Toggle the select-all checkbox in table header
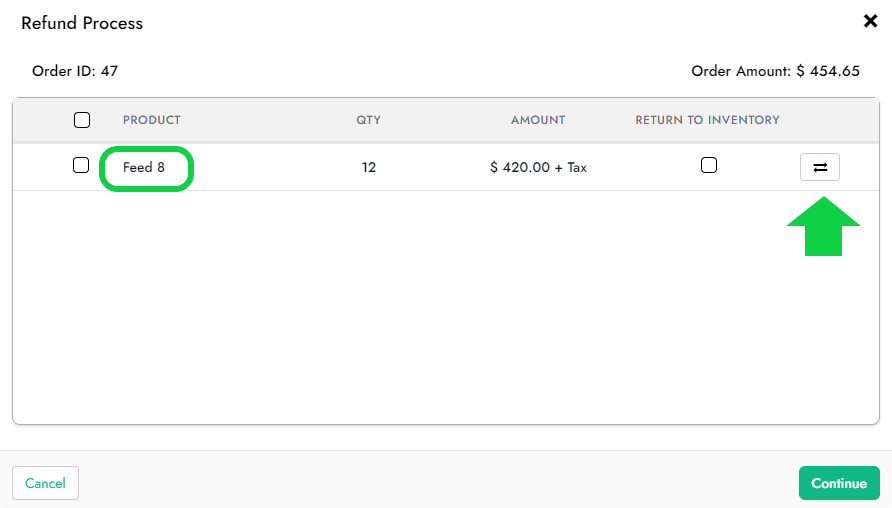This screenshot has width=892, height=508. coord(82,120)
